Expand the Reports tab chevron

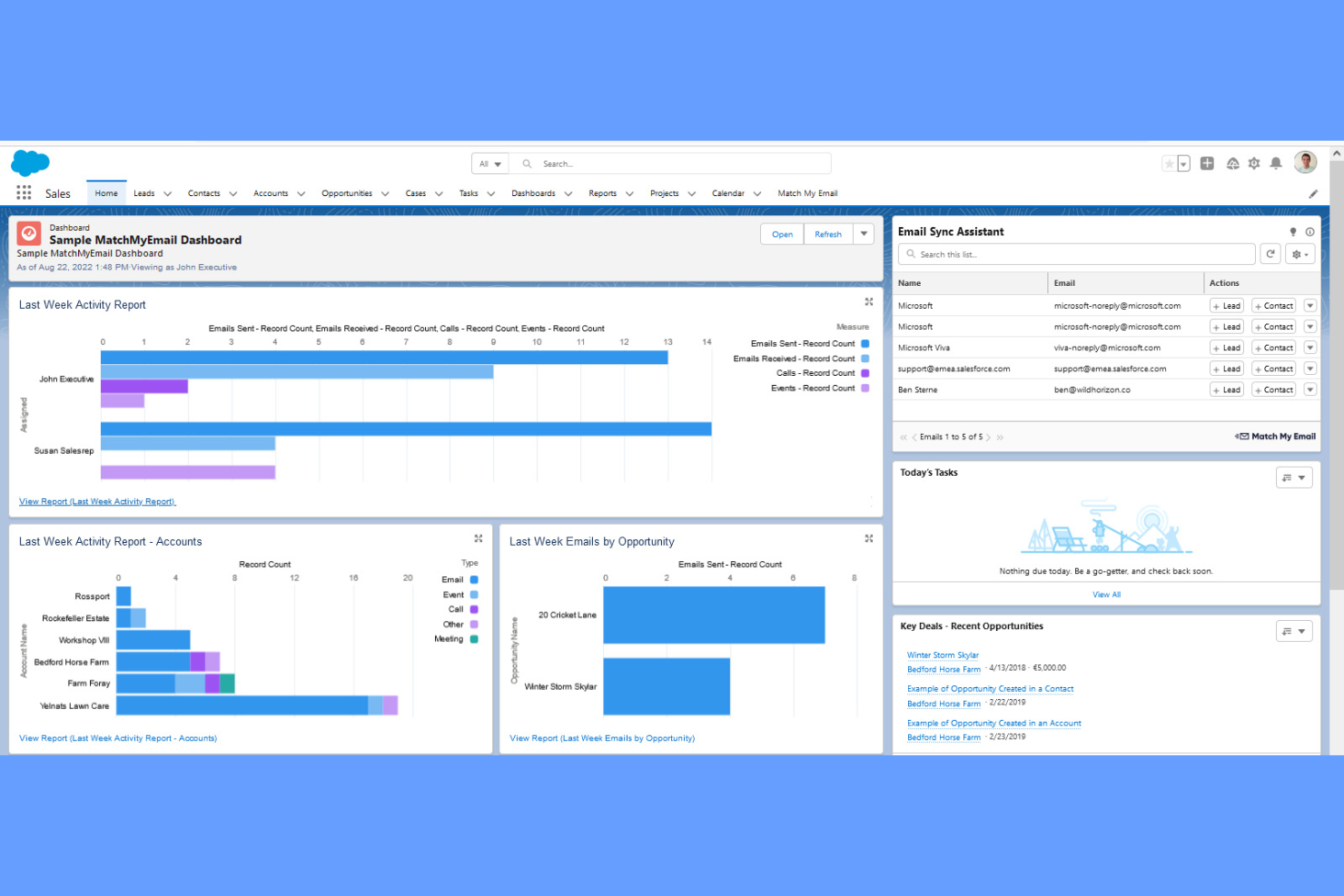pos(629,193)
